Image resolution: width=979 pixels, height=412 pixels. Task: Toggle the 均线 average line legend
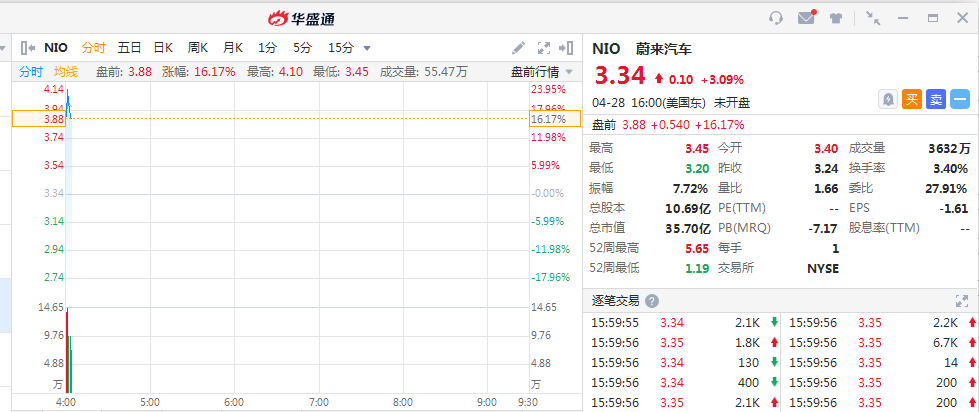pos(66,72)
